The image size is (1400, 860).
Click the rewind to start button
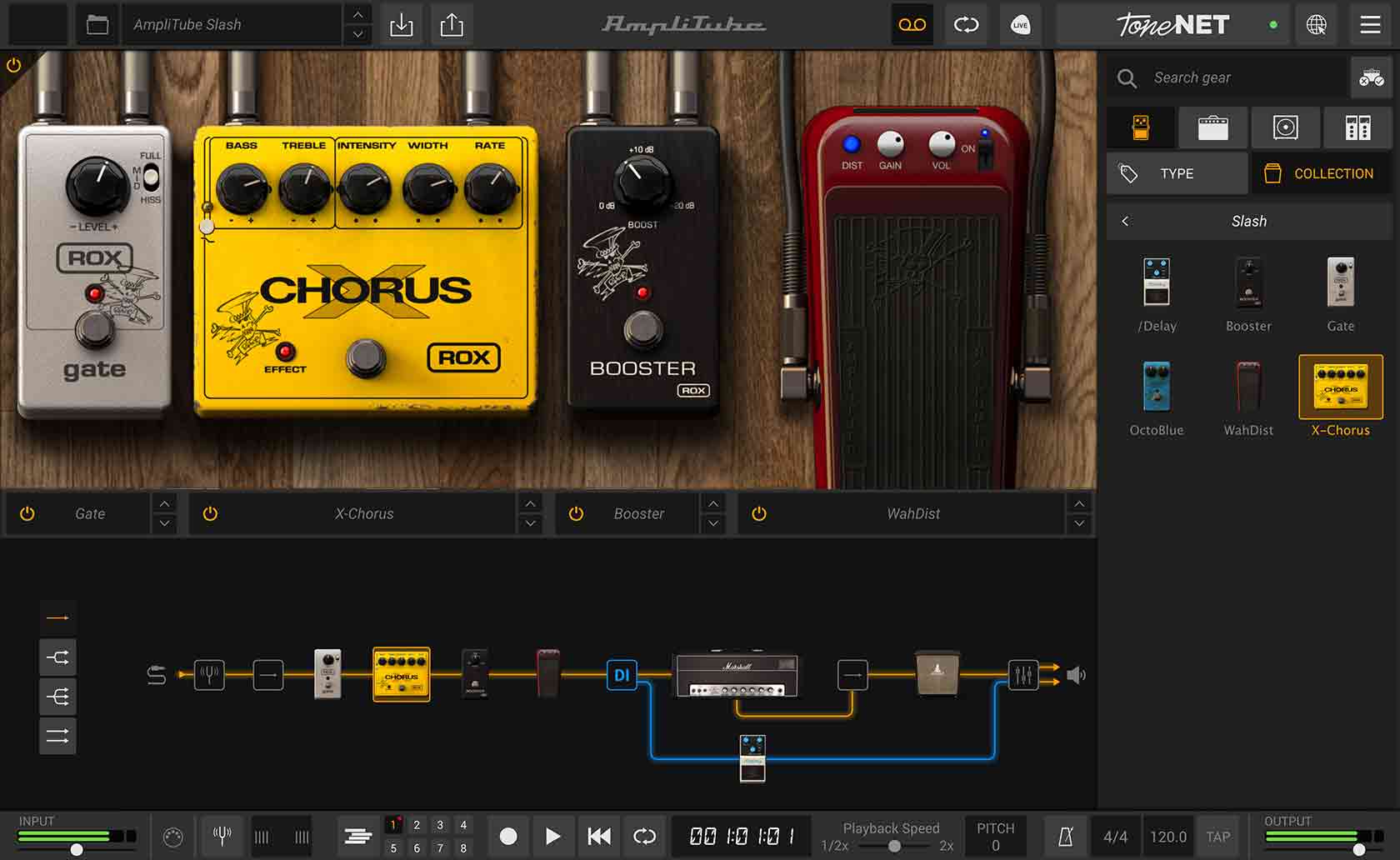pos(598,836)
